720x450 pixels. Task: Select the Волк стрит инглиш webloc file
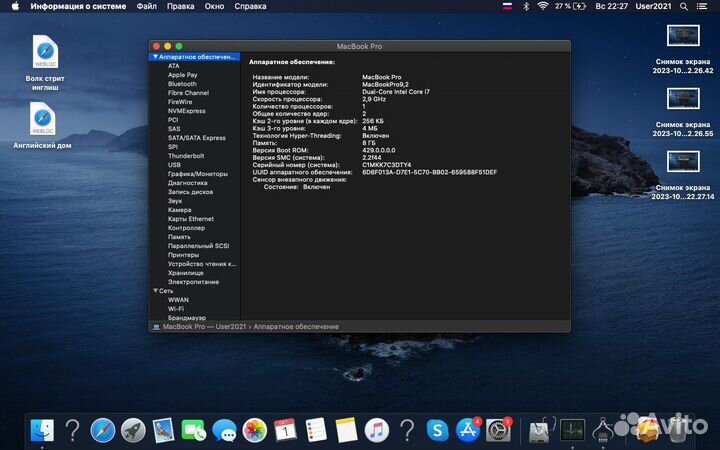(45, 63)
